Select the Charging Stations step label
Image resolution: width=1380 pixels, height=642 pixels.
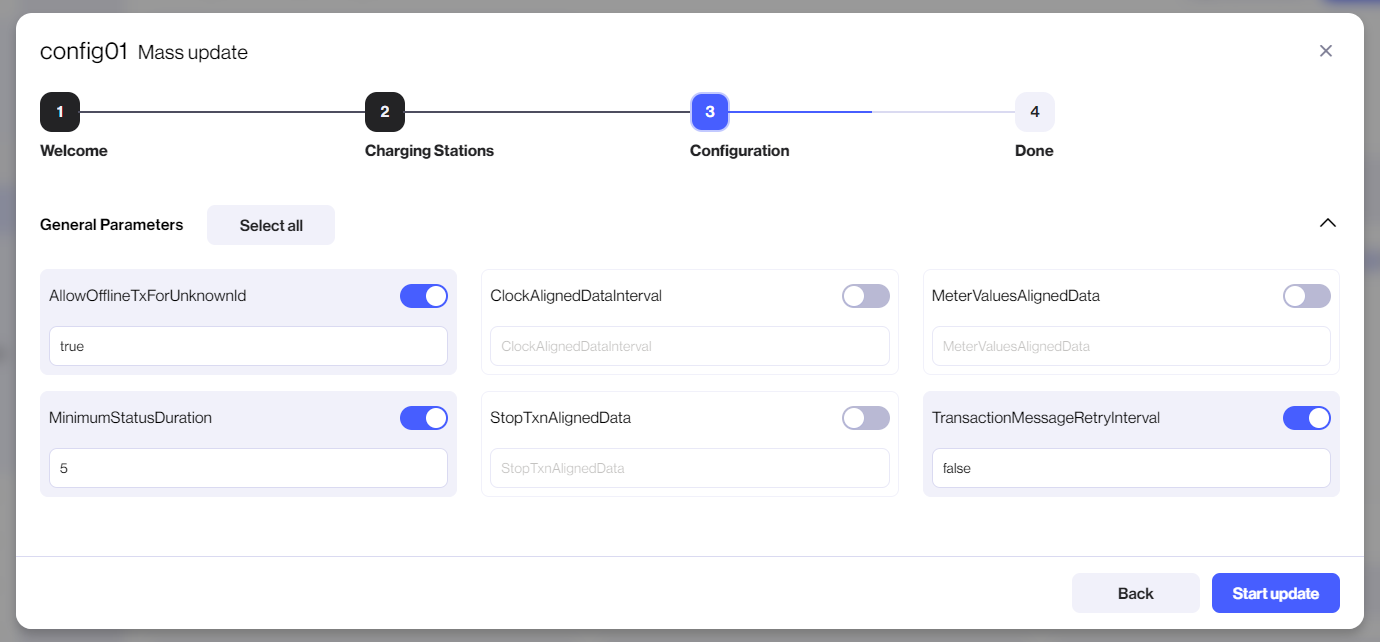tap(429, 150)
